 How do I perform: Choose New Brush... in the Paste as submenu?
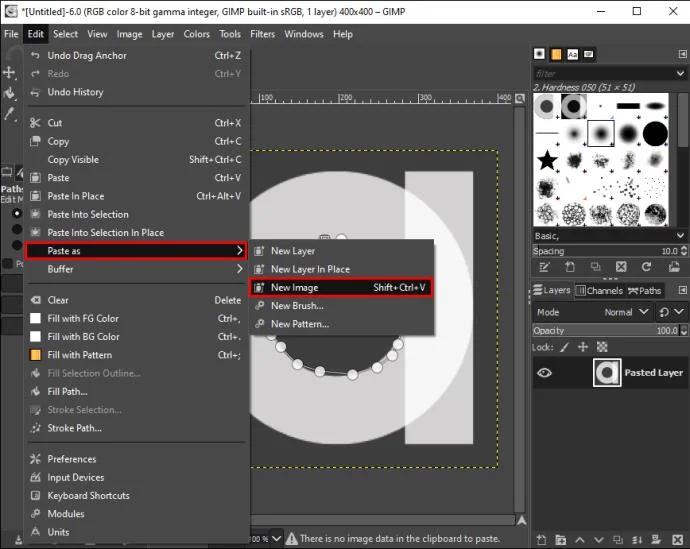click(x=341, y=306)
